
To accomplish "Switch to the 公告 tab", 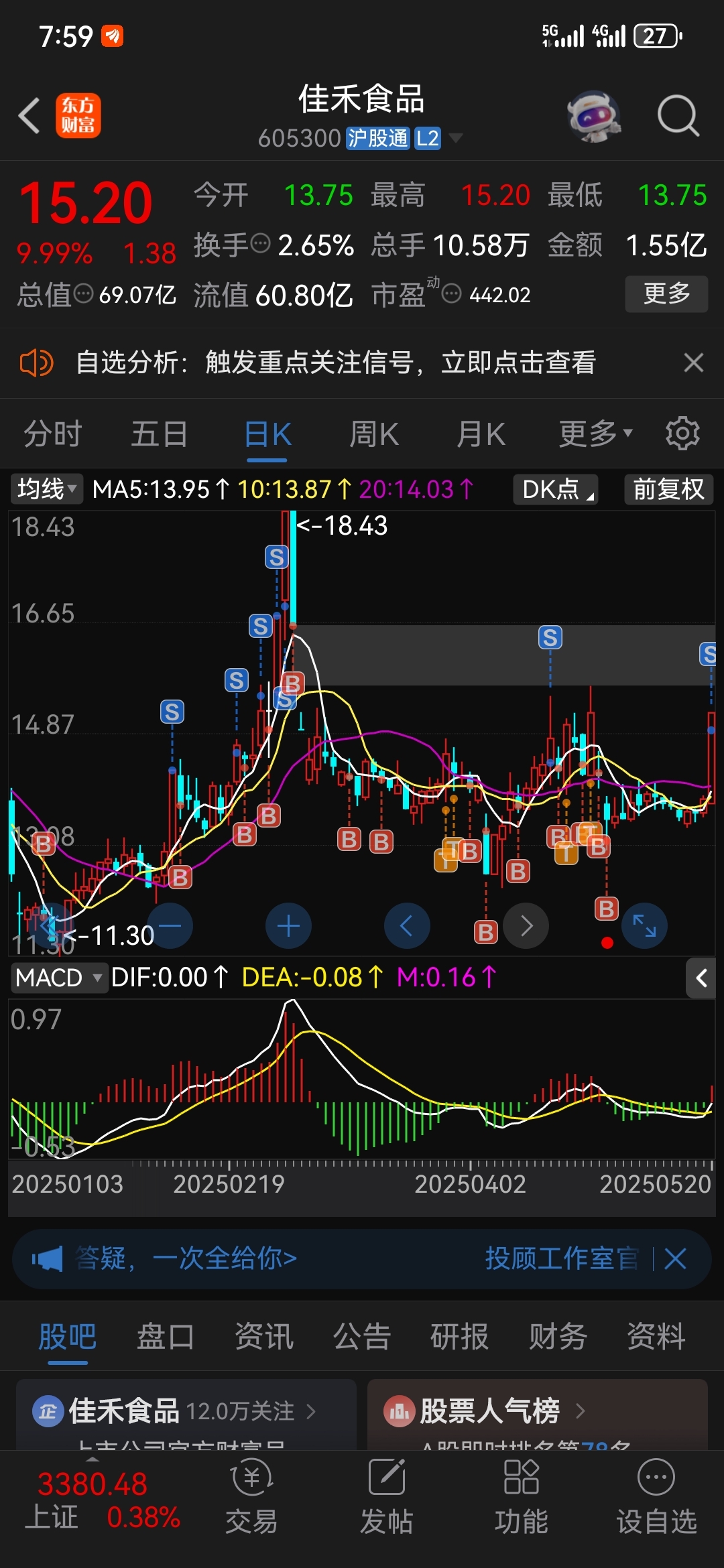I will click(361, 1337).
